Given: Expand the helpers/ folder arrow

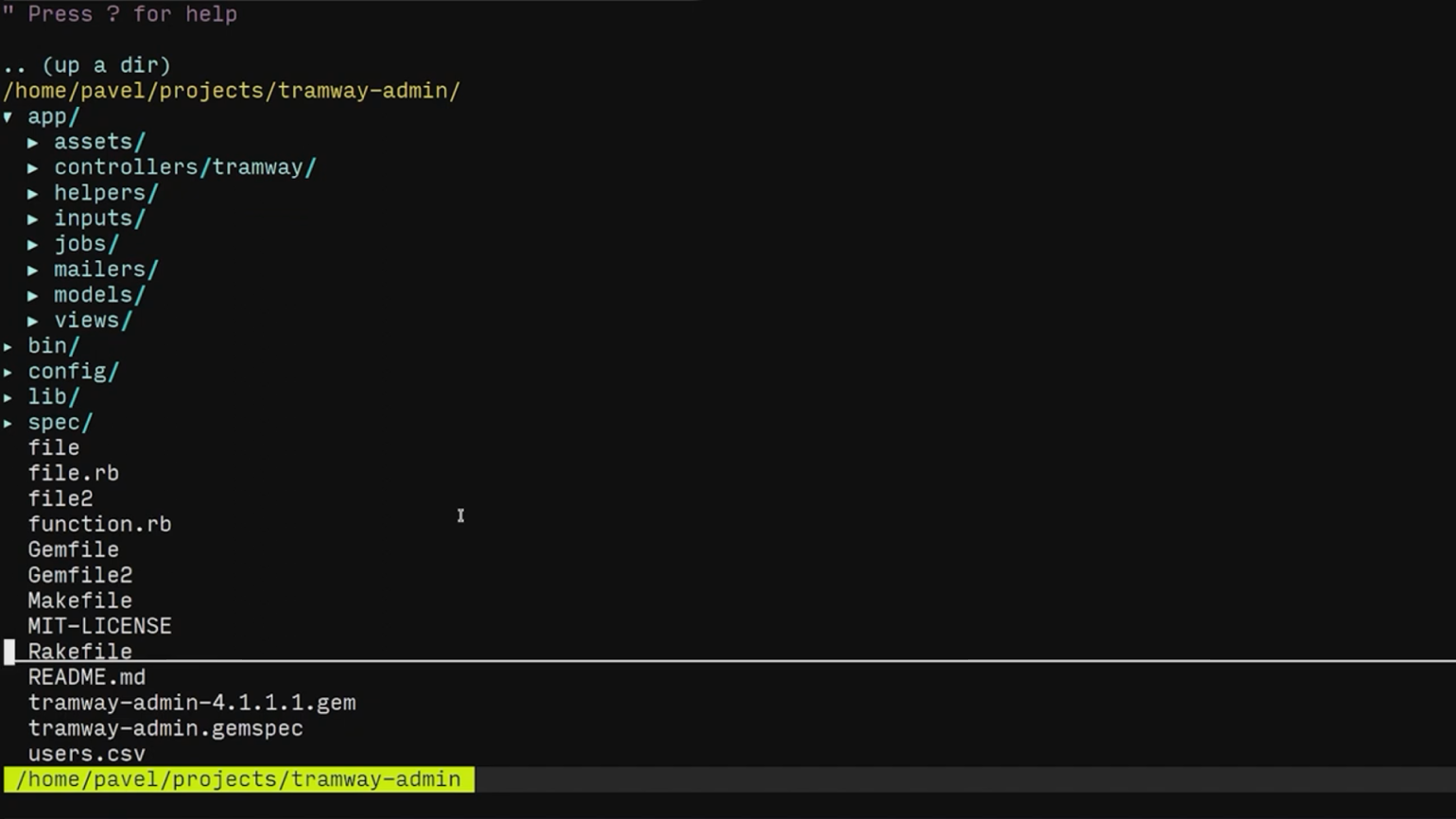Looking at the screenshot, I should tap(33, 194).
